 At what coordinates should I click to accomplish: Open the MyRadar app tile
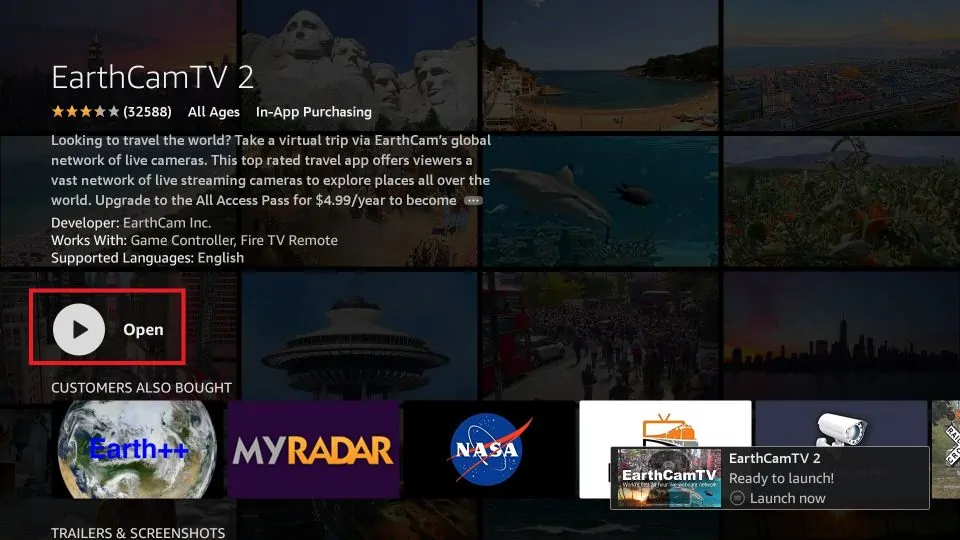313,449
